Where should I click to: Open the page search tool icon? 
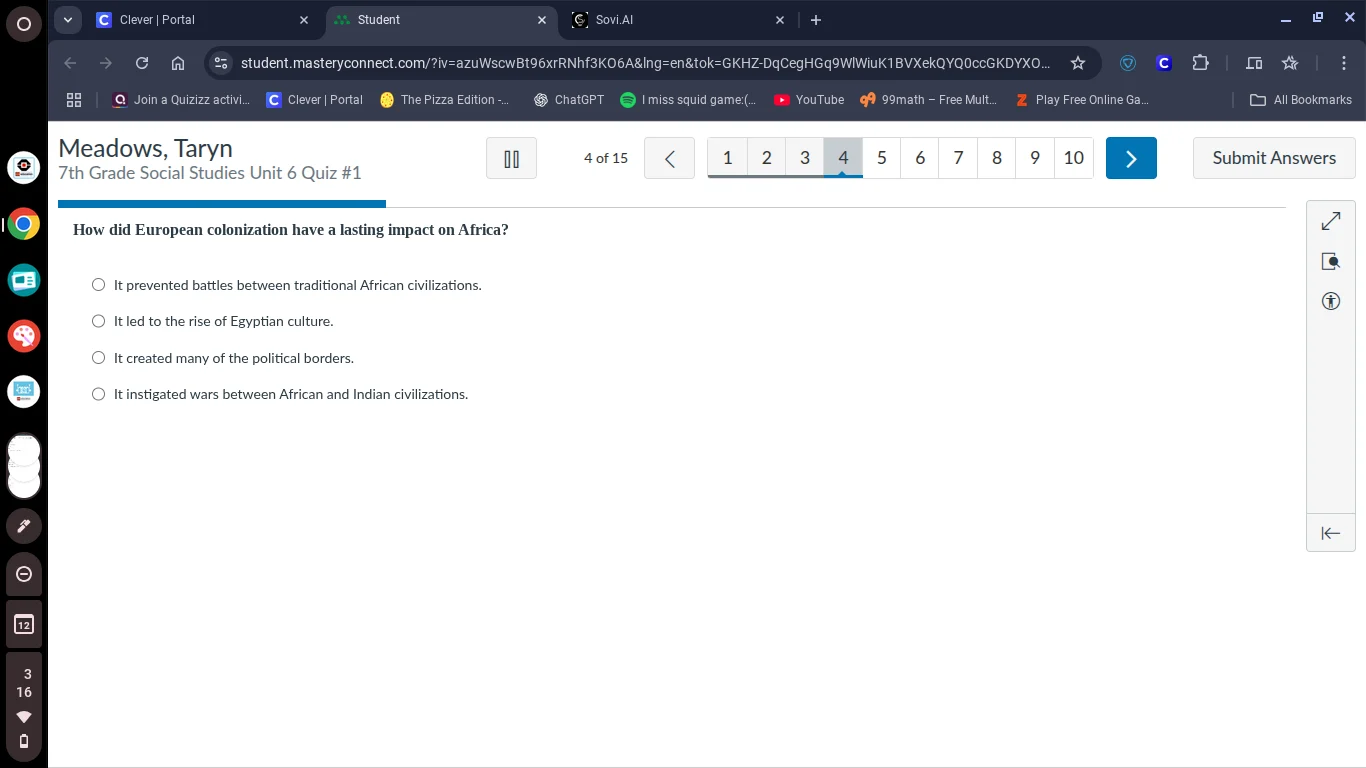coord(1330,261)
